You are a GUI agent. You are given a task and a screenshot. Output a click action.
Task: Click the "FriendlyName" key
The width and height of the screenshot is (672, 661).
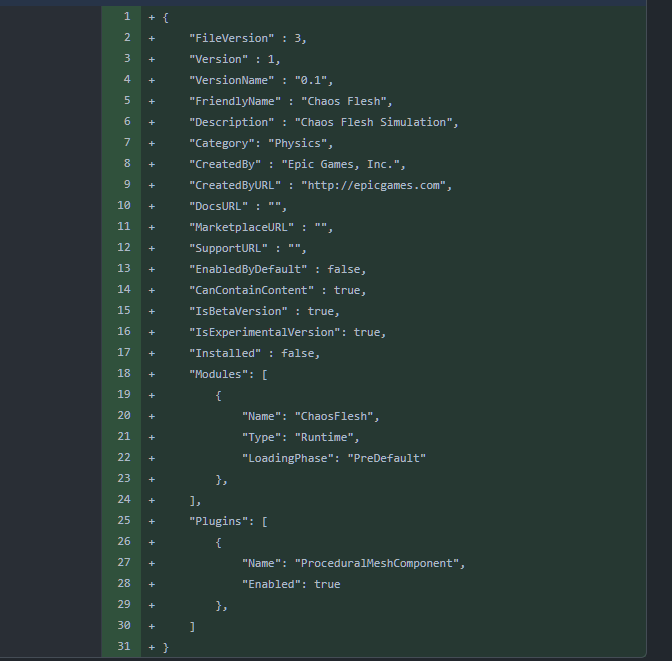235,101
